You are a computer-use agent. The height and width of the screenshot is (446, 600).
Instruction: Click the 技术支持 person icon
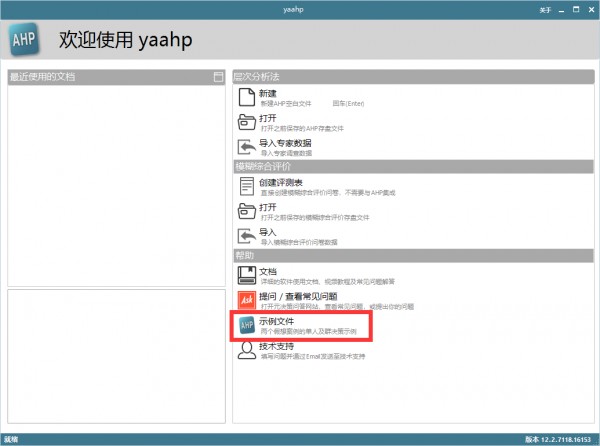pyautogui.click(x=246, y=350)
